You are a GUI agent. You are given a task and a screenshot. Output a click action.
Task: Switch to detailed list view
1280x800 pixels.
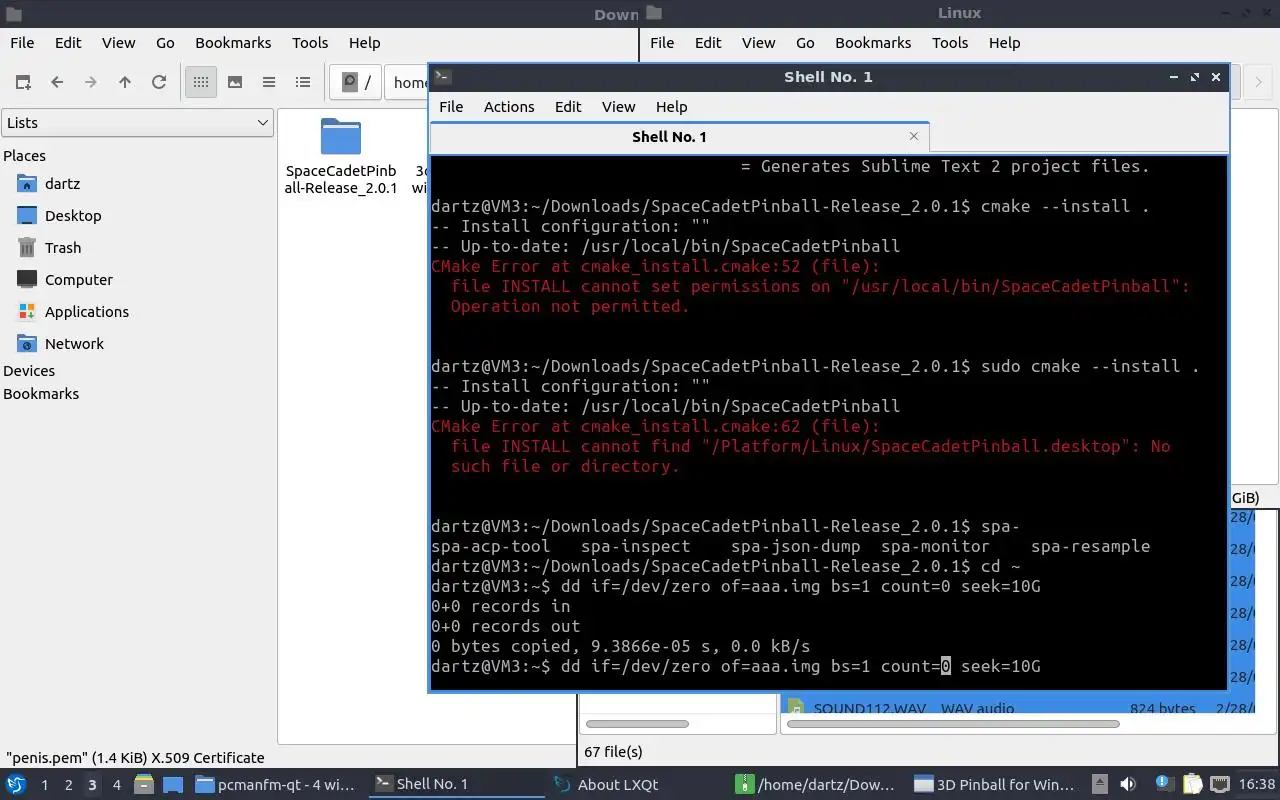[x=303, y=82]
